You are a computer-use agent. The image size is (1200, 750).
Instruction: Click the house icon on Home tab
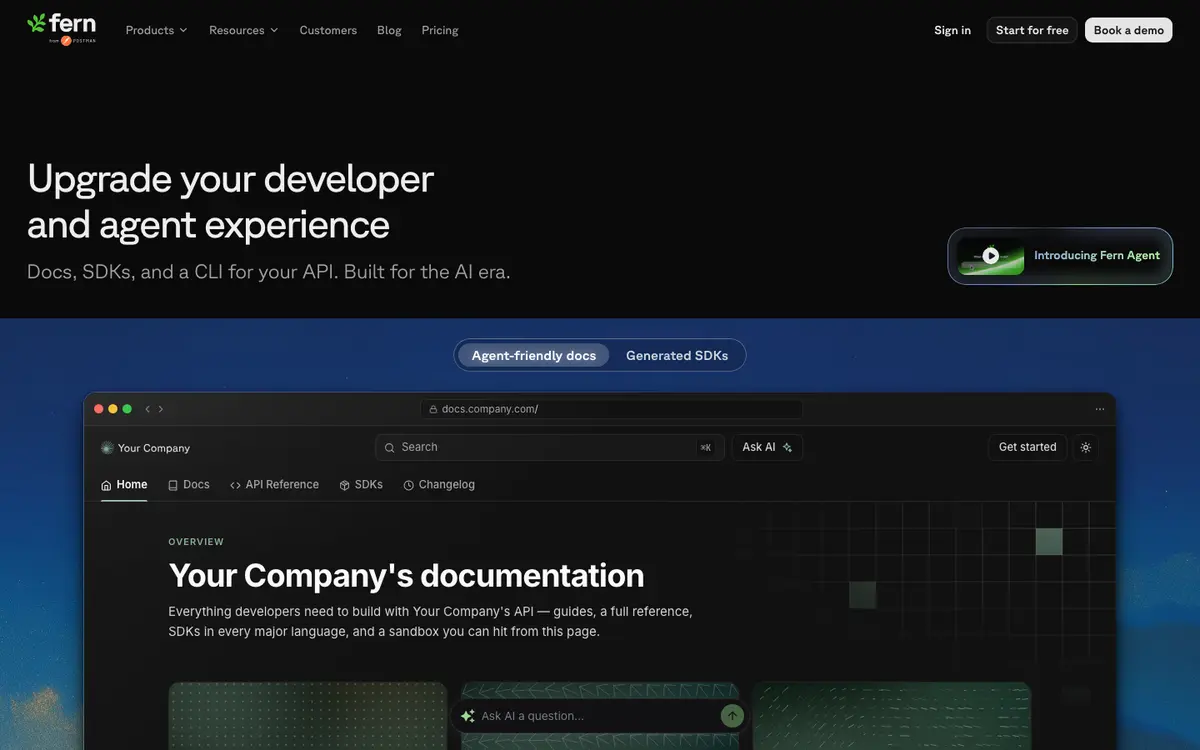[x=106, y=485]
